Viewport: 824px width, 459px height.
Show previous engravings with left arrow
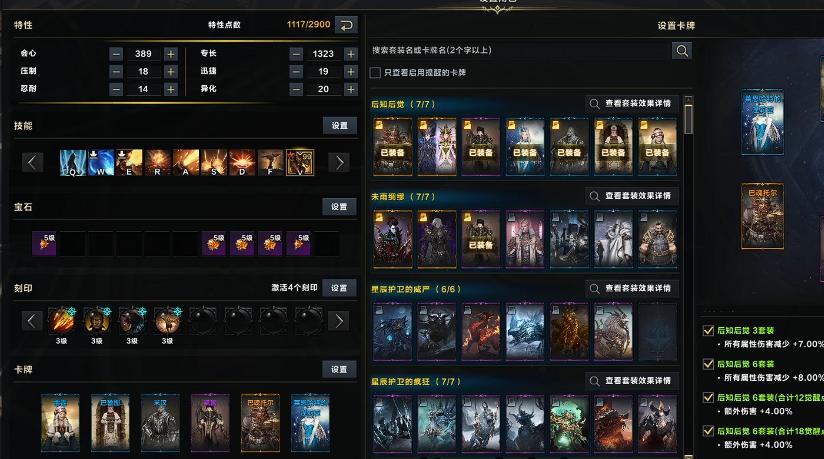coord(32,321)
